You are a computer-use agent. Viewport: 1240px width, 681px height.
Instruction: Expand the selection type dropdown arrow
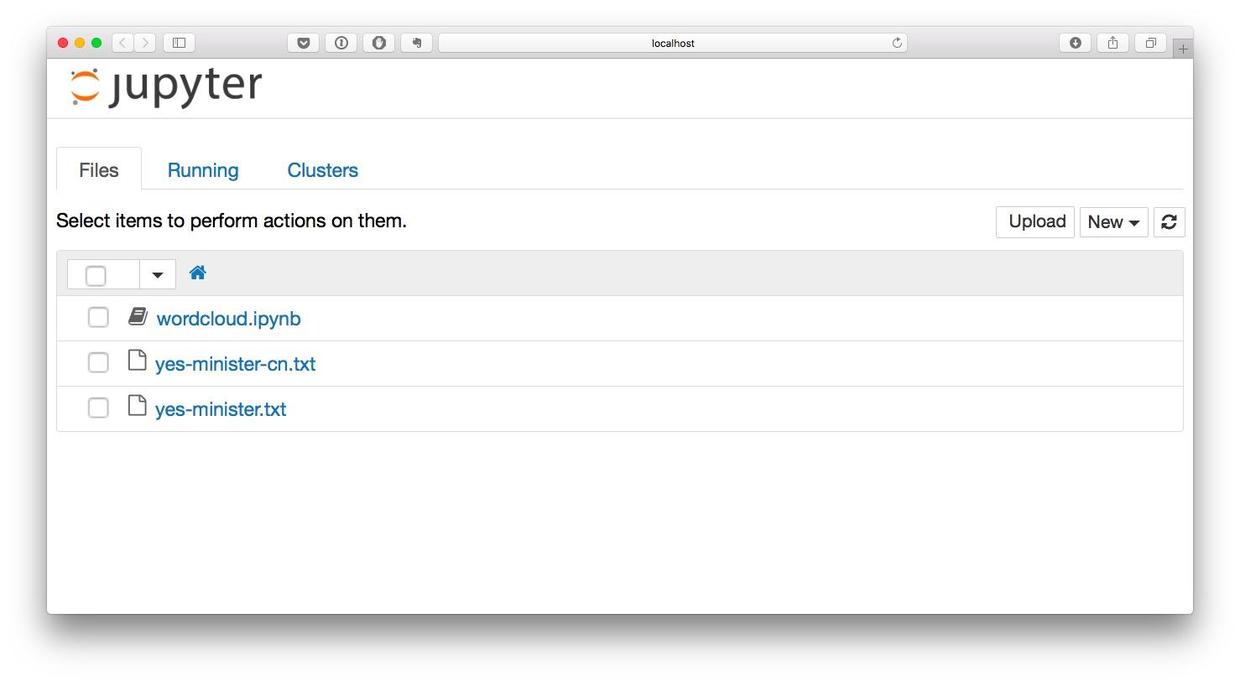[157, 275]
